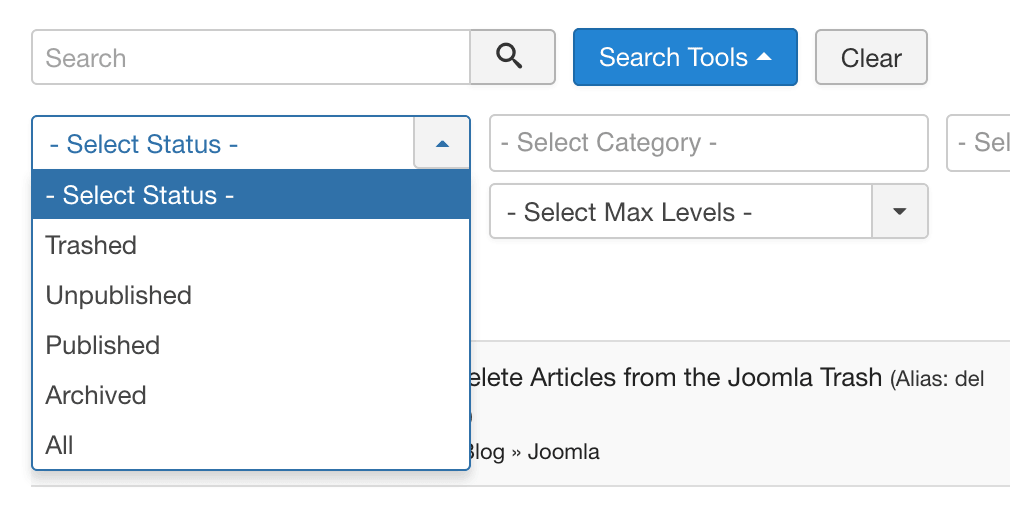Click the magnifying glass search icon

(x=511, y=57)
